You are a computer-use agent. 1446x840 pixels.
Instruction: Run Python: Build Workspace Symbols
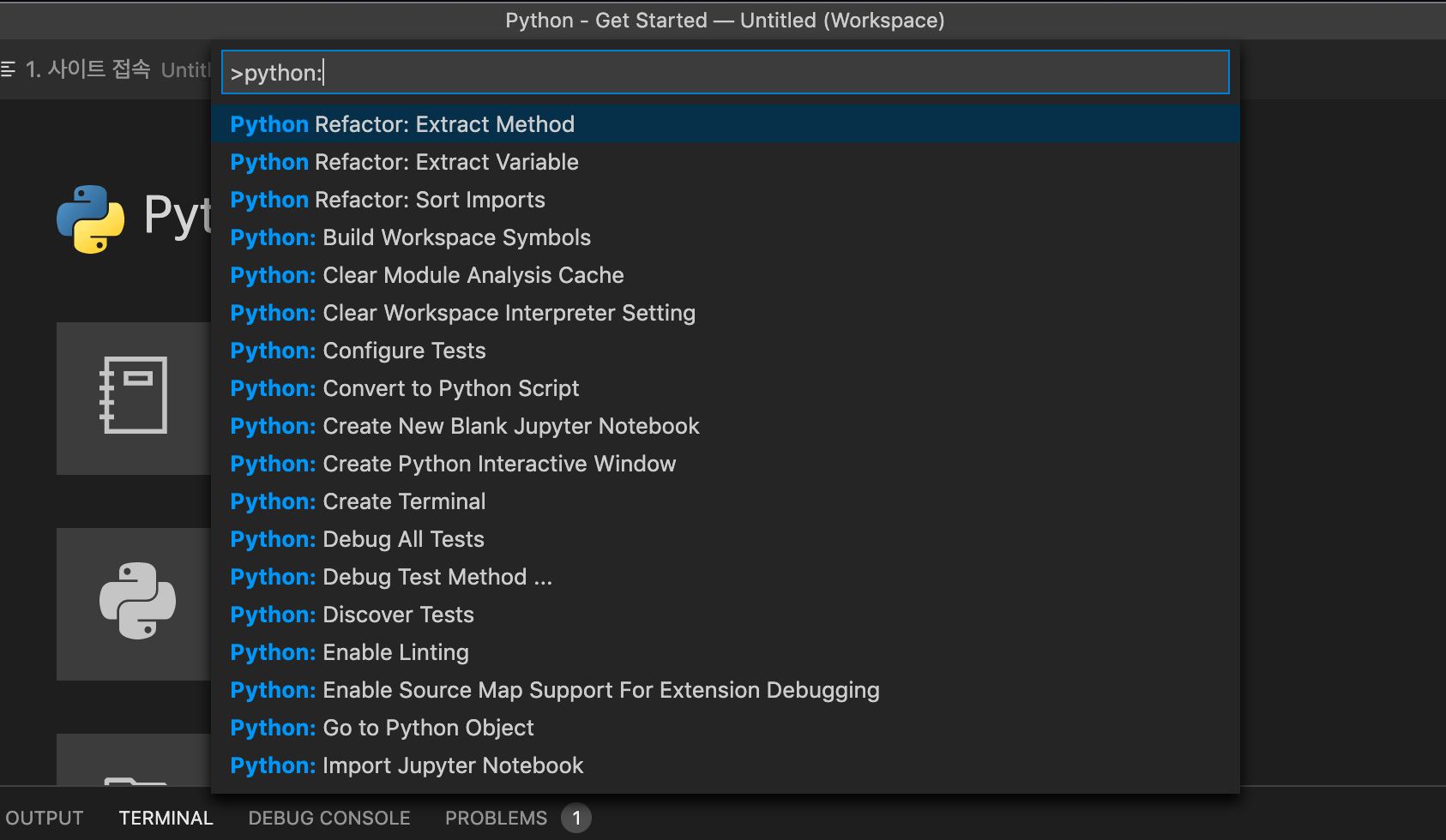(x=725, y=237)
